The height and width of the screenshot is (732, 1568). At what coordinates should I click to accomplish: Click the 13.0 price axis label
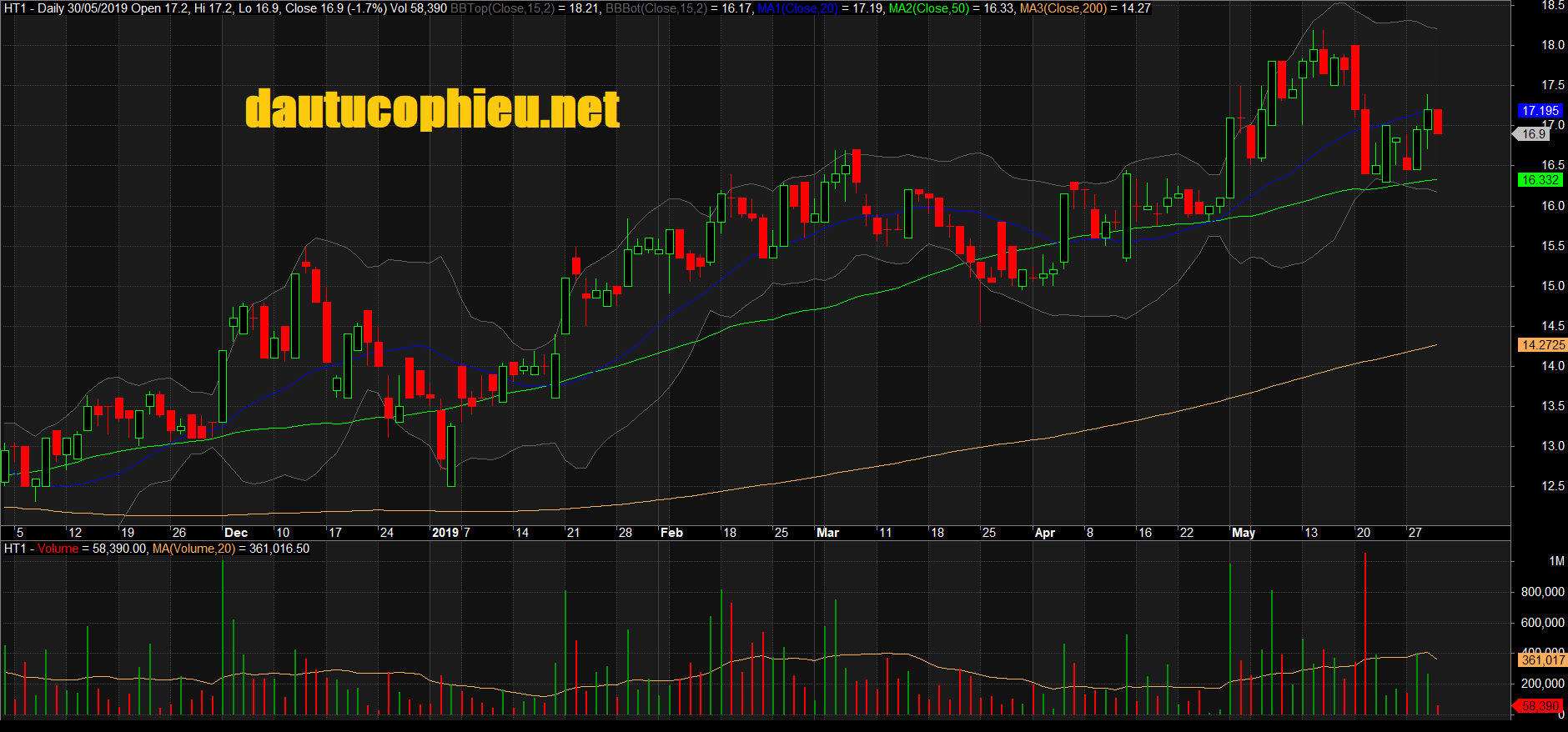[1553, 446]
